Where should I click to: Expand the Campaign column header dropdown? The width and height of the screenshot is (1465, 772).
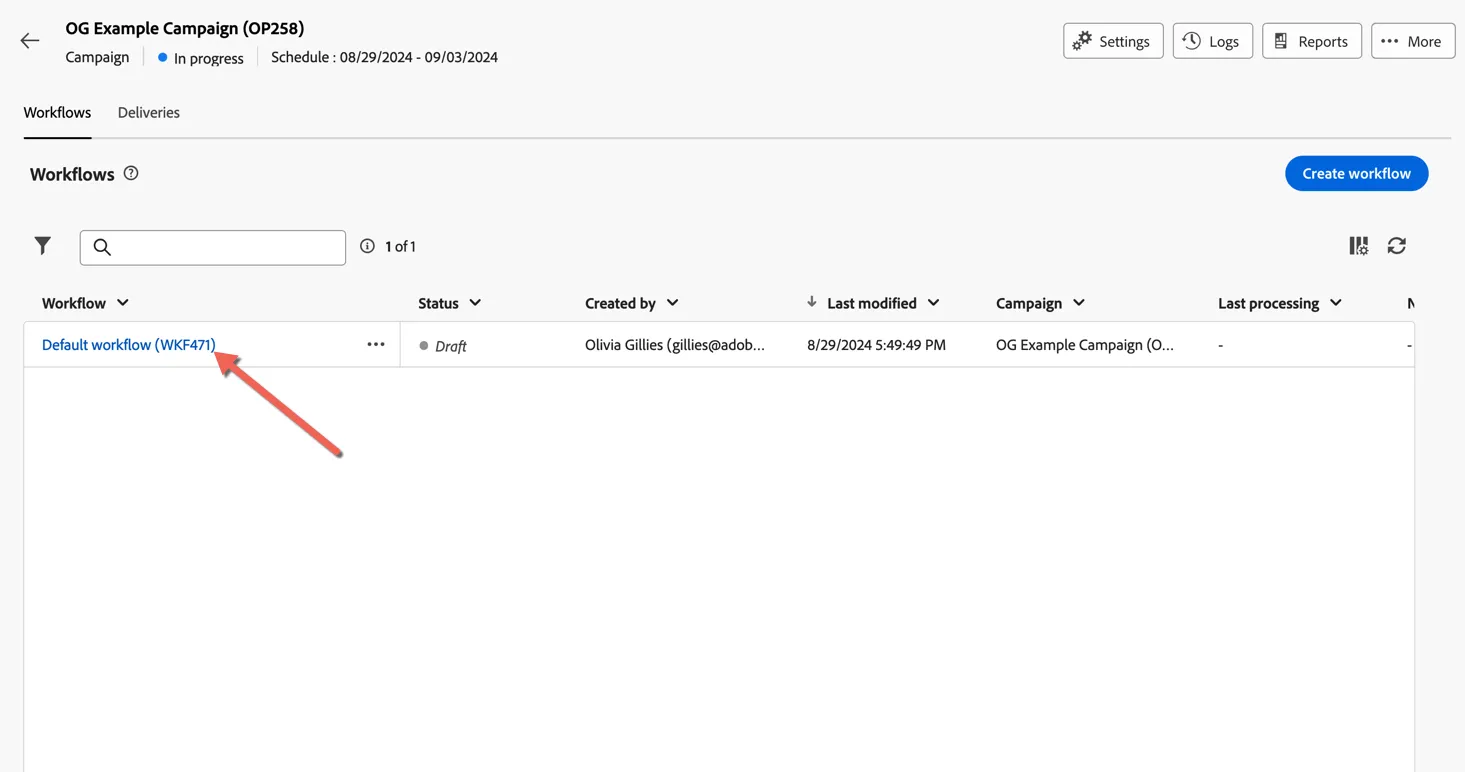pyautogui.click(x=1079, y=303)
